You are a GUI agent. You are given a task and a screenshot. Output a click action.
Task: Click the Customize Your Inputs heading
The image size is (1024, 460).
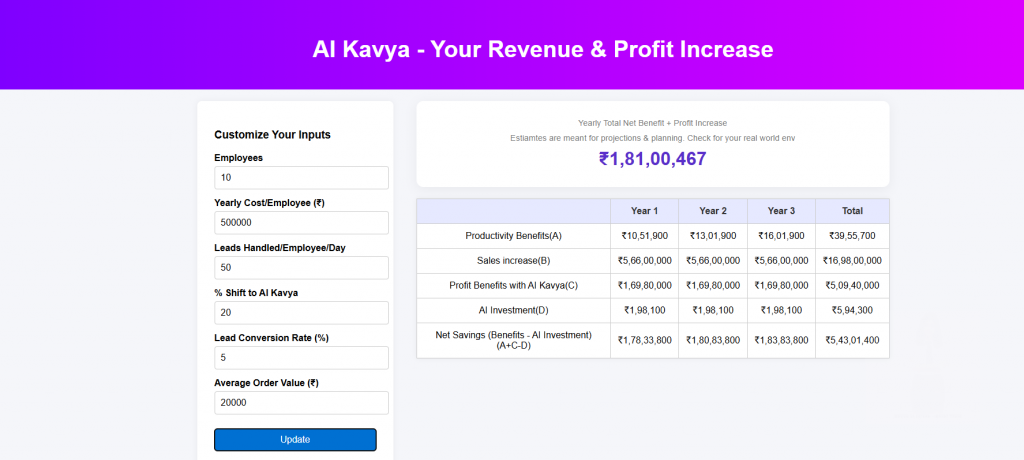(x=272, y=135)
